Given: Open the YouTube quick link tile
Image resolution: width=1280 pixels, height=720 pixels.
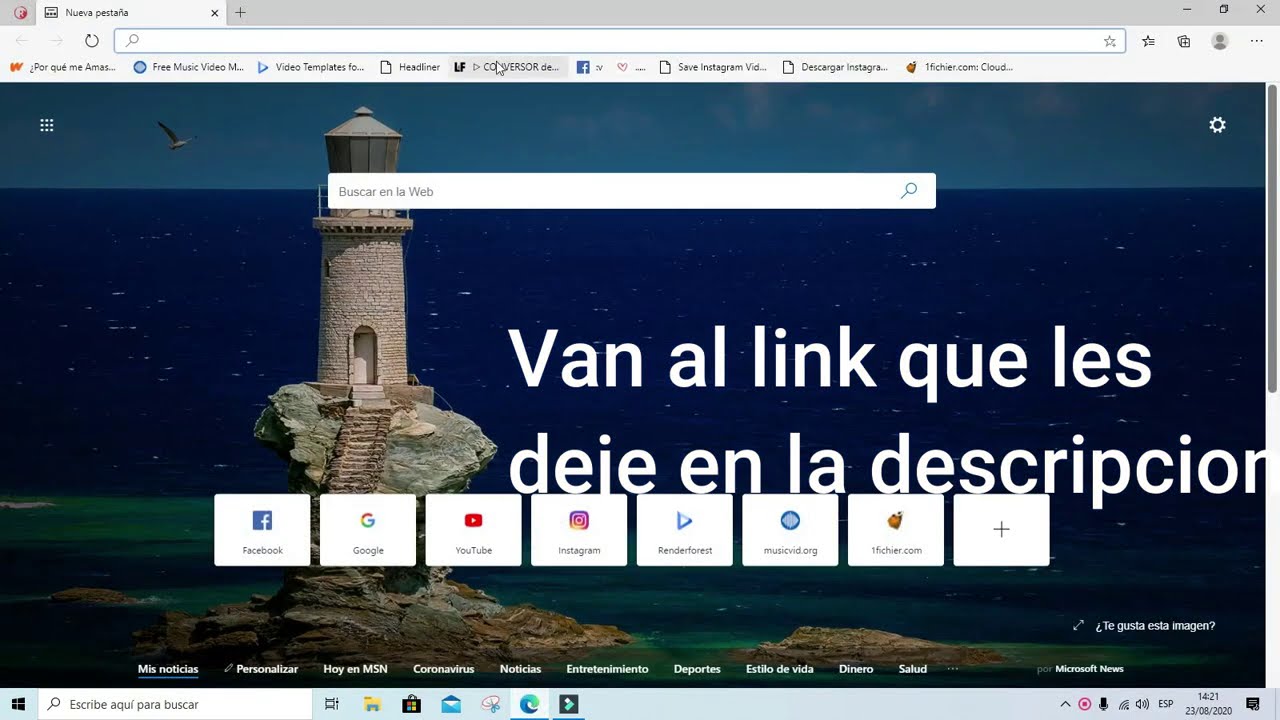Looking at the screenshot, I should 473,530.
